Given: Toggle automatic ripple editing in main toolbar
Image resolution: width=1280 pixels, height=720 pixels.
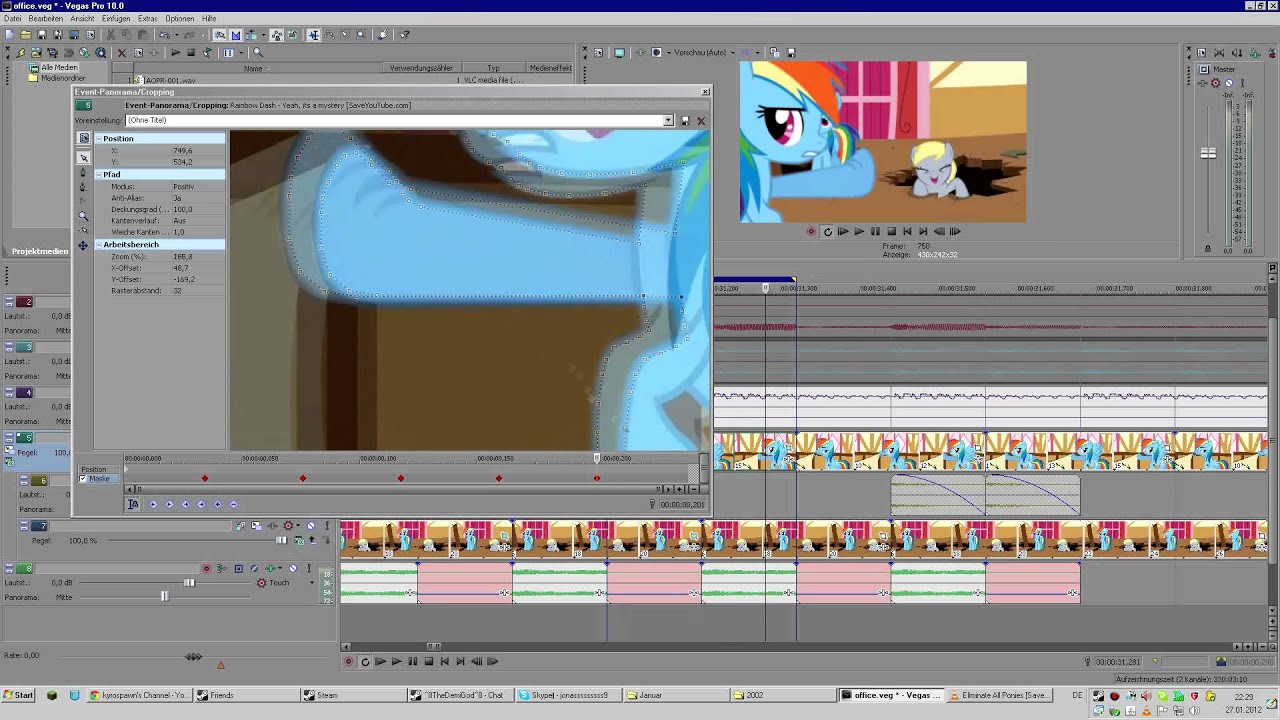Looking at the screenshot, I should point(251,34).
